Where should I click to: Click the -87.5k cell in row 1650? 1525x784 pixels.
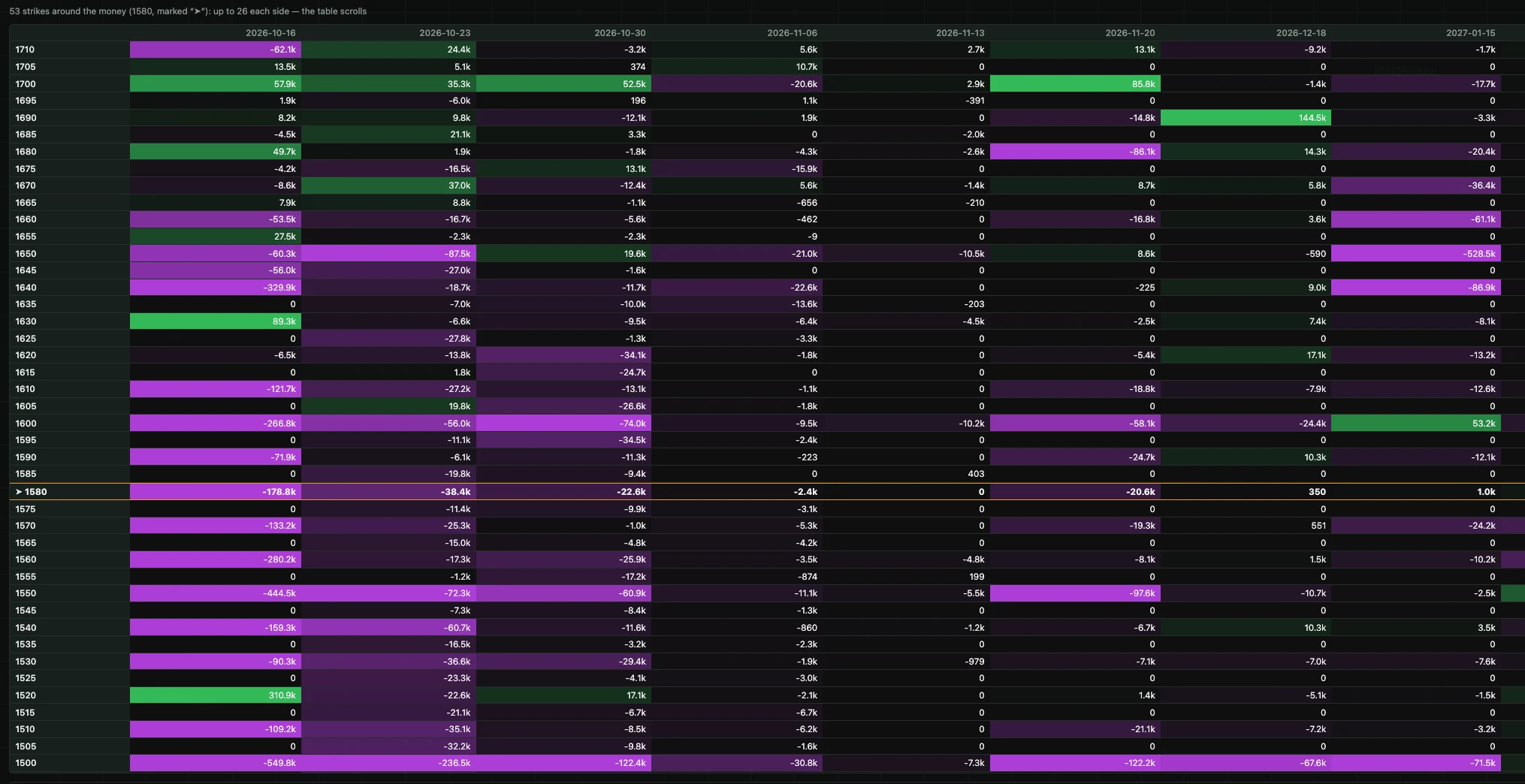click(388, 254)
